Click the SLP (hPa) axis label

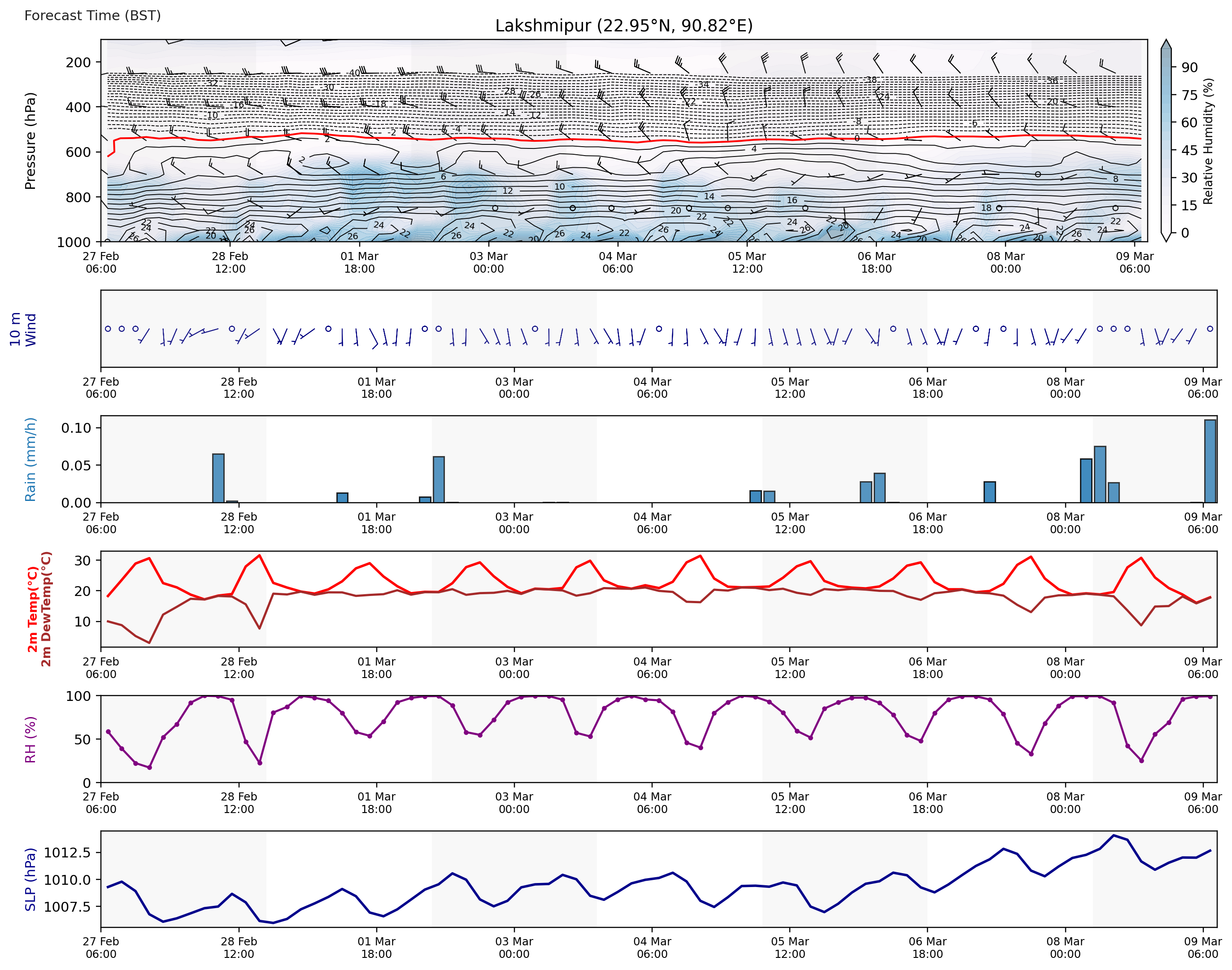(30, 879)
